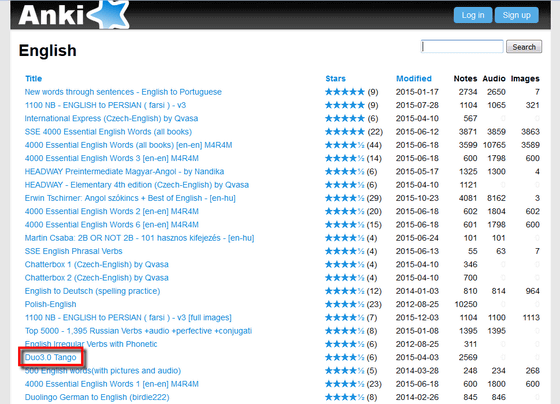The image size is (560, 404).
Task: Open Top 5000 Russian Verbs deck
Action: point(138,330)
